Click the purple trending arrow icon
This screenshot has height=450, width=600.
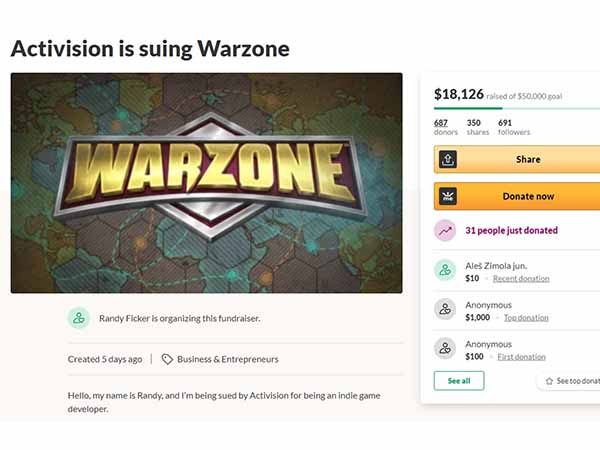(x=445, y=231)
